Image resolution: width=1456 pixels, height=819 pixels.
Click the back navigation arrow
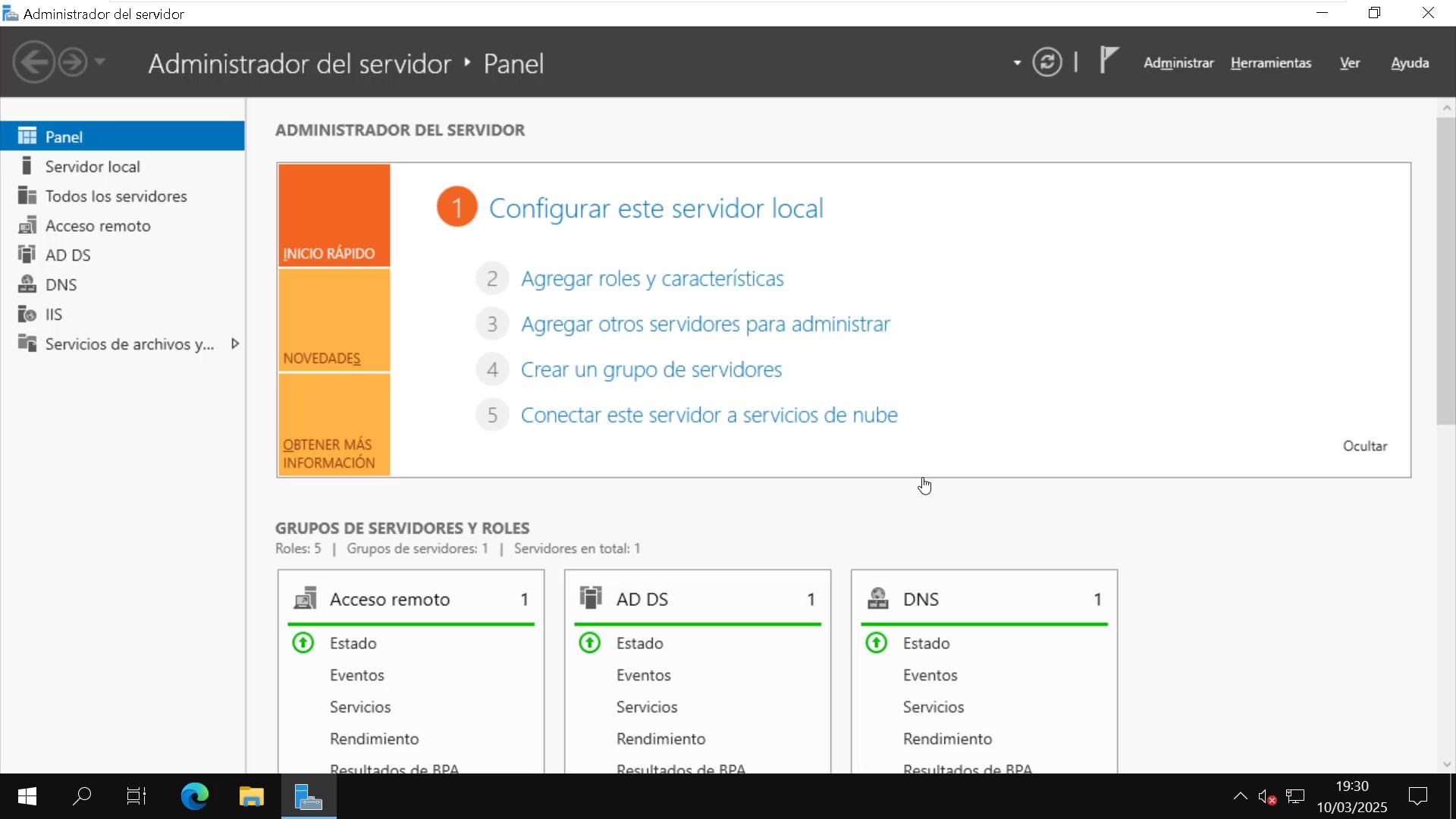point(34,62)
